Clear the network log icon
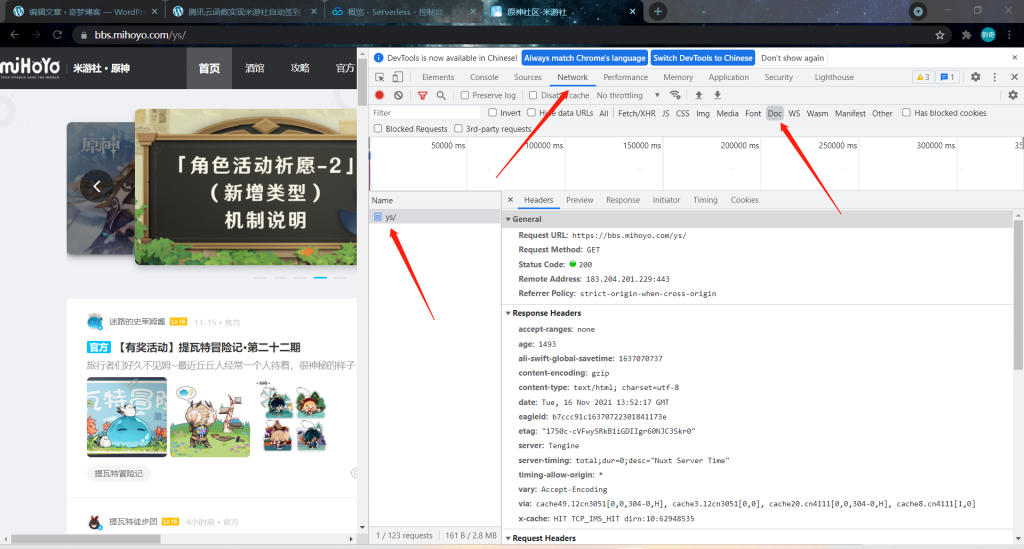Screen dimensions: 1024x549 tap(398, 95)
